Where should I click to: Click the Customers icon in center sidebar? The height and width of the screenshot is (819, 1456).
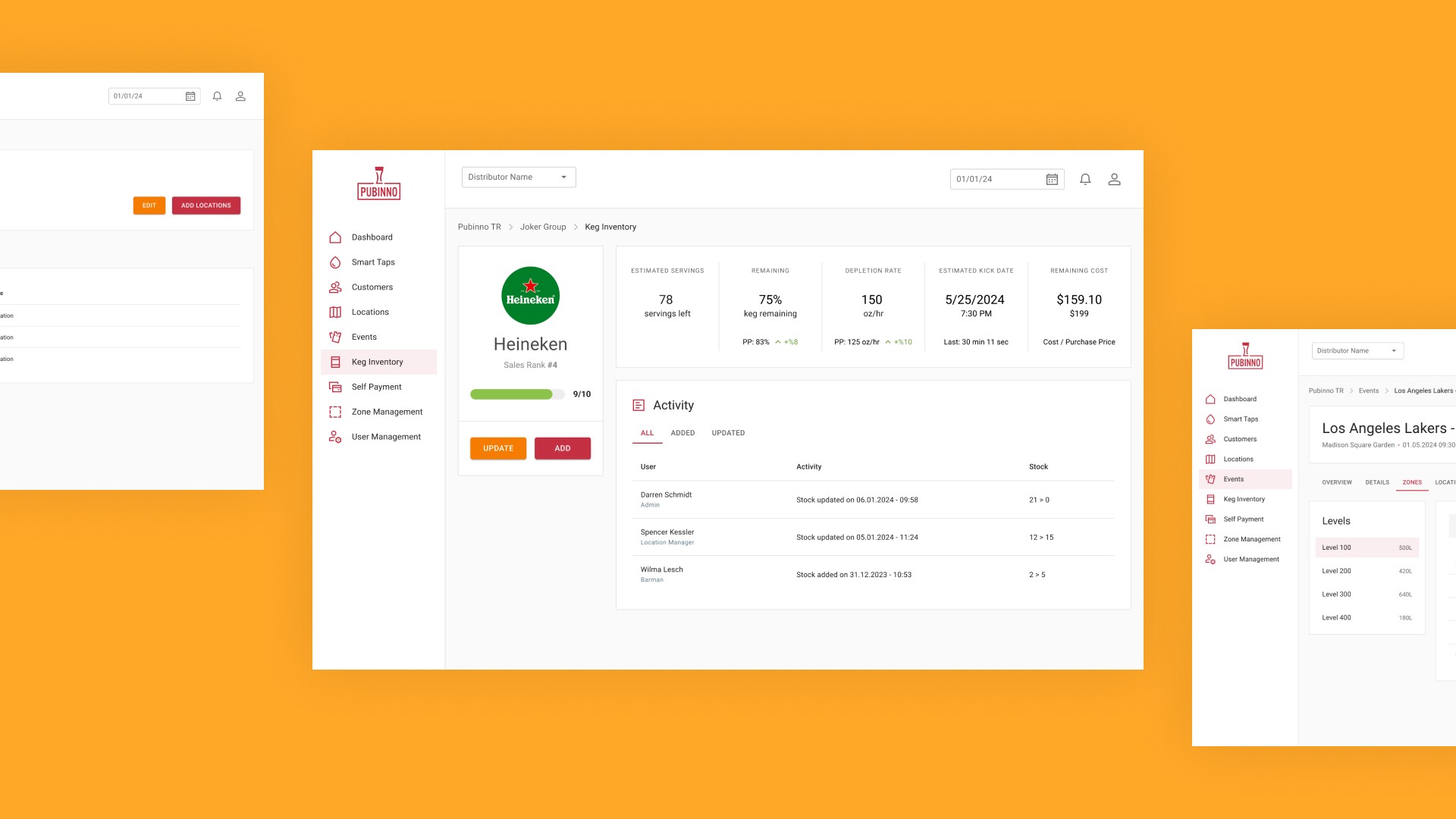tap(335, 287)
